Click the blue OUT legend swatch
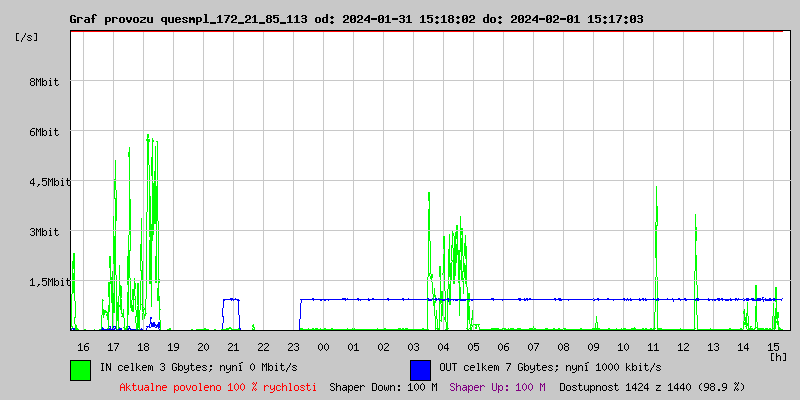800x400 pixels. 420,369
